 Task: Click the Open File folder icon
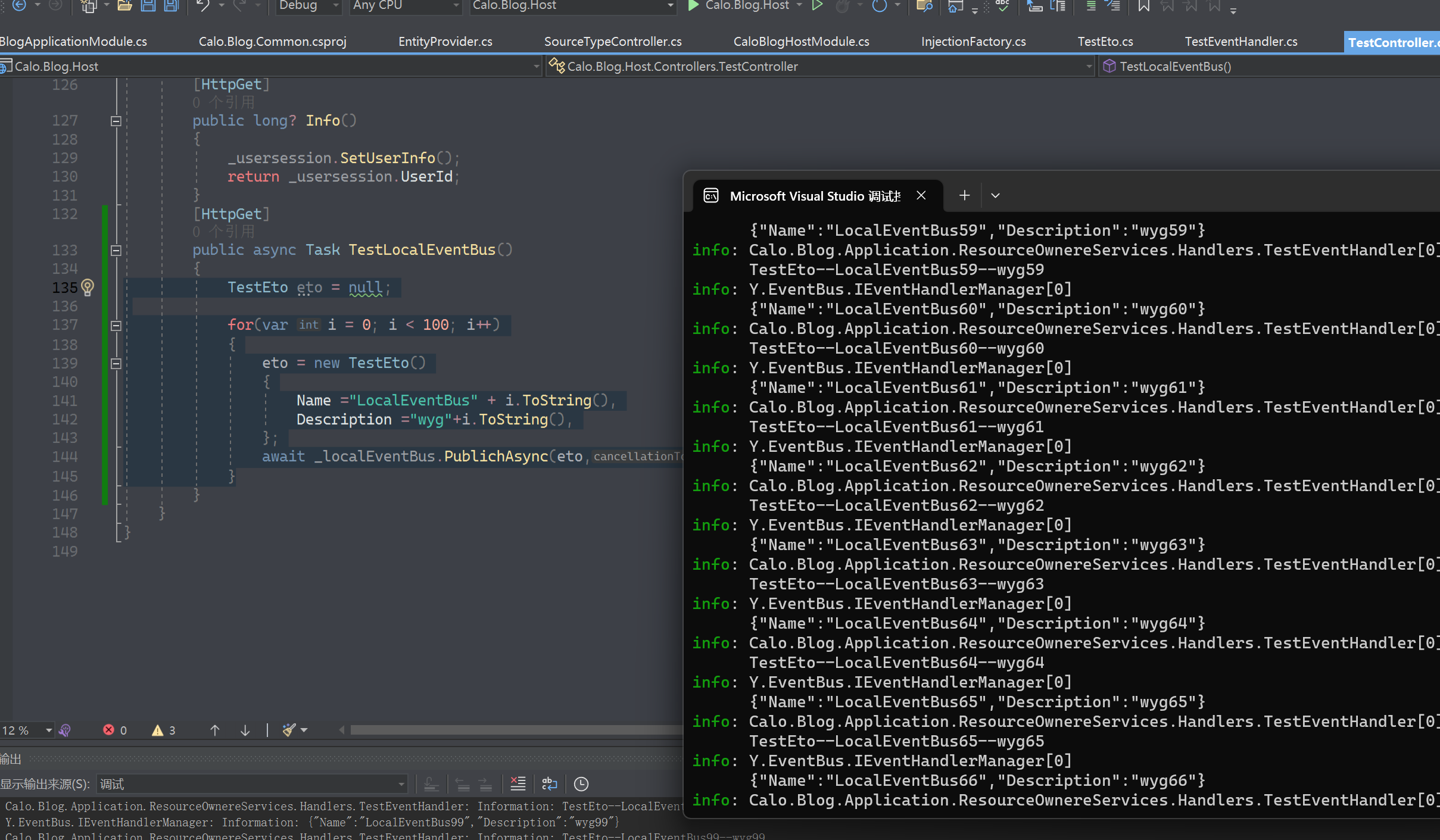(x=124, y=6)
